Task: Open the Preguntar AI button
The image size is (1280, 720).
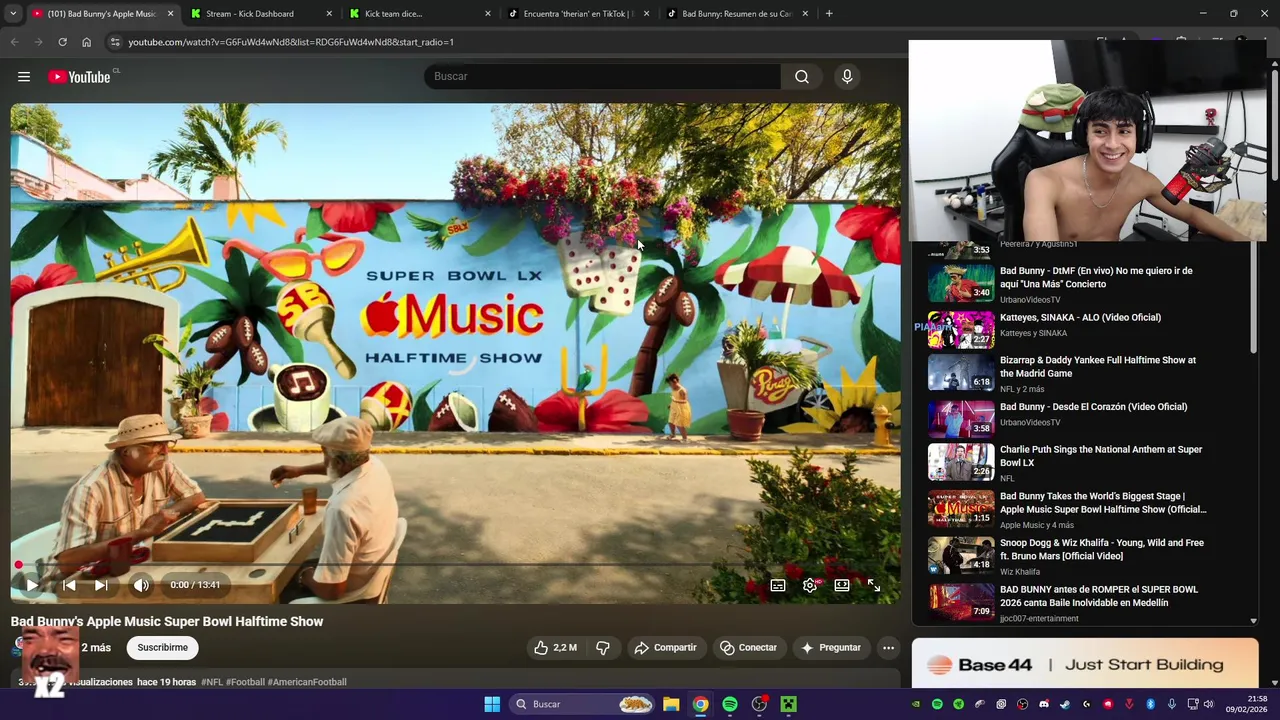Action: [x=830, y=647]
